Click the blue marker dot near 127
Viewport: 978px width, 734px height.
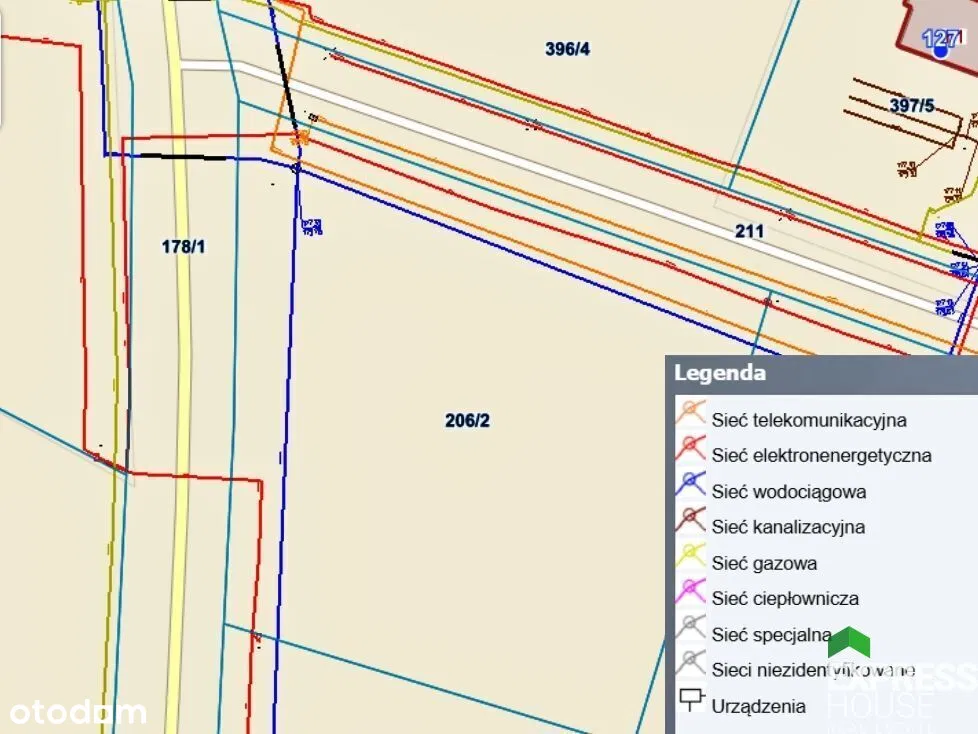[x=940, y=49]
